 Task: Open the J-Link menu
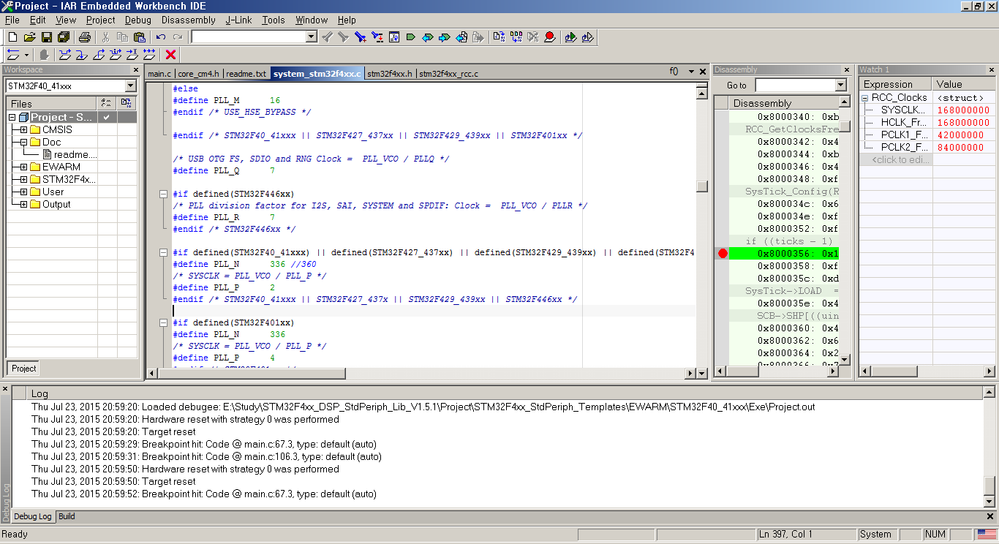point(239,20)
